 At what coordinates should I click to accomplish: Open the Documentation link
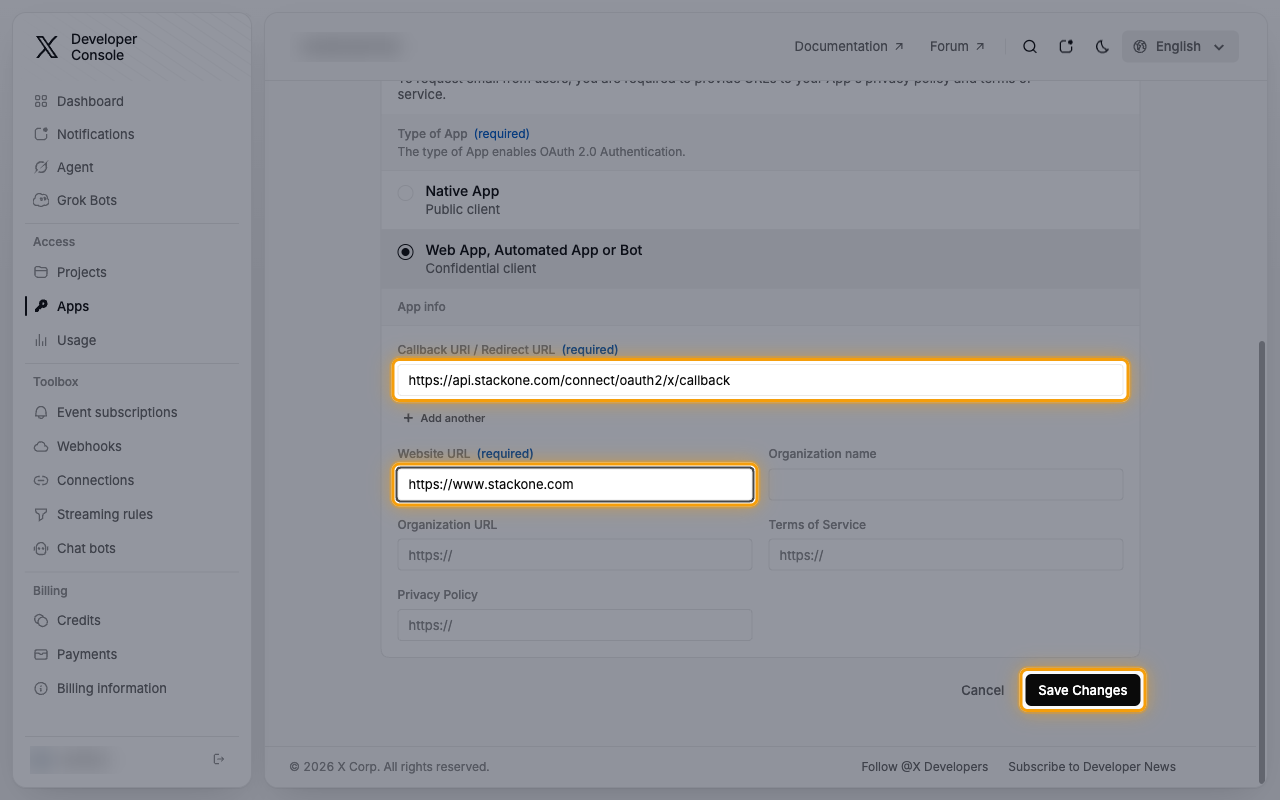[849, 46]
